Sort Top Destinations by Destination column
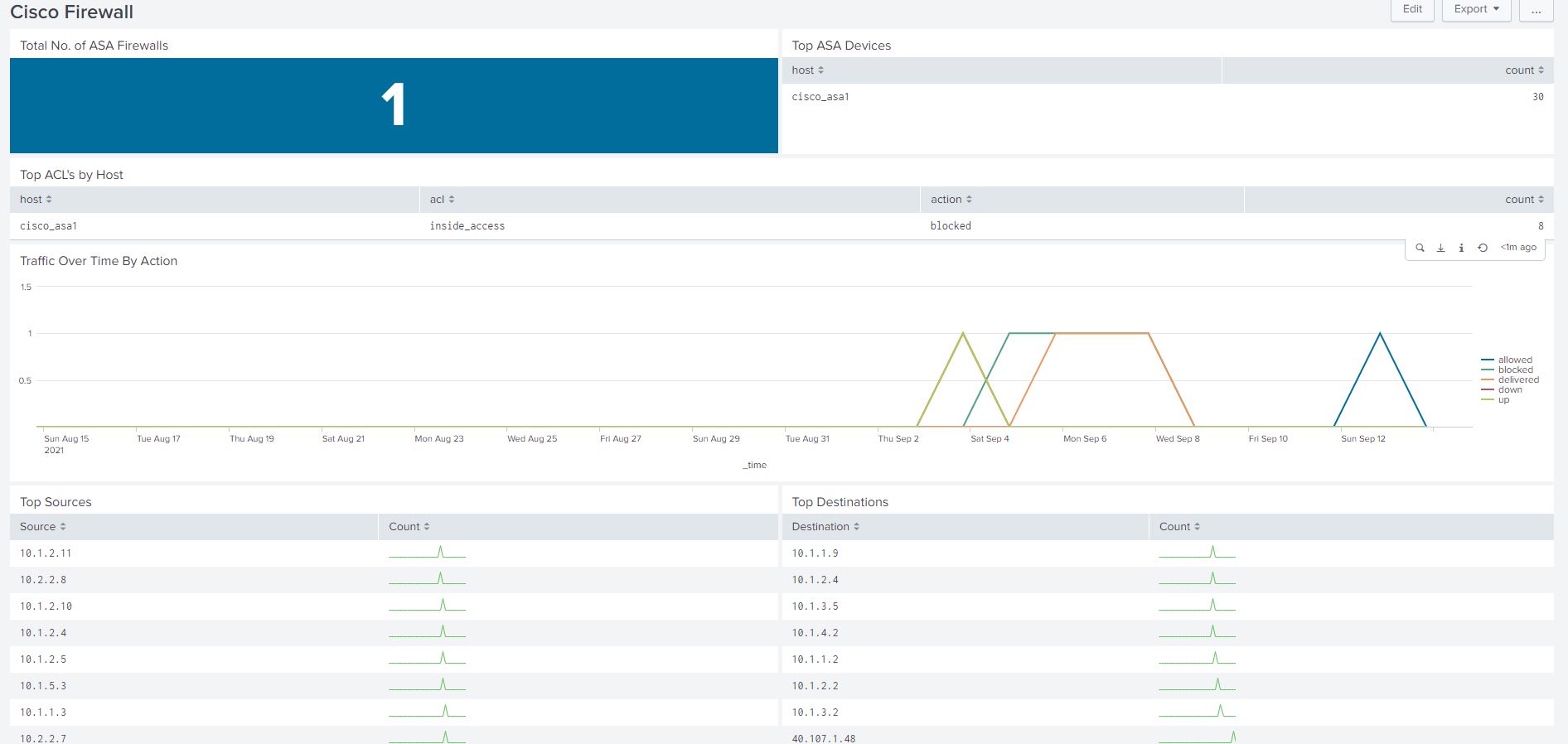Image resolution: width=1568 pixels, height=744 pixels. tap(825, 527)
